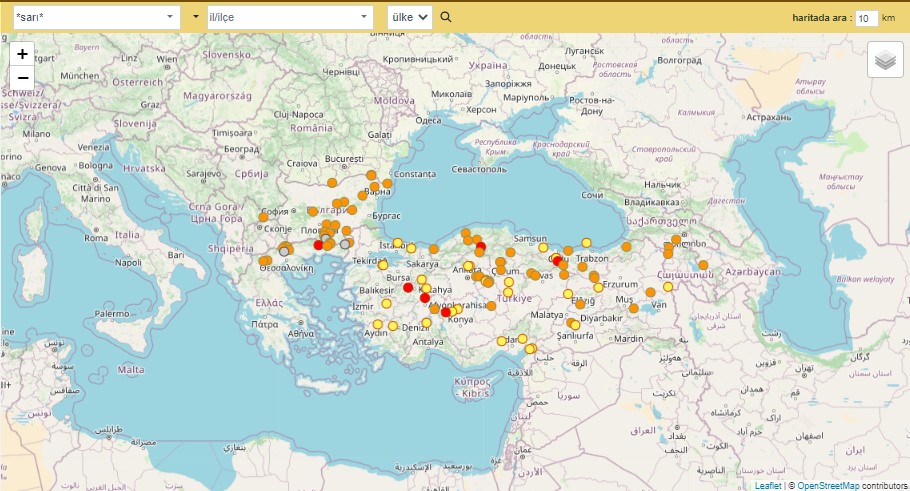Screen dimensions: 910x491
Task: Select the gray marker near Thessaloniki
Action: [286, 251]
